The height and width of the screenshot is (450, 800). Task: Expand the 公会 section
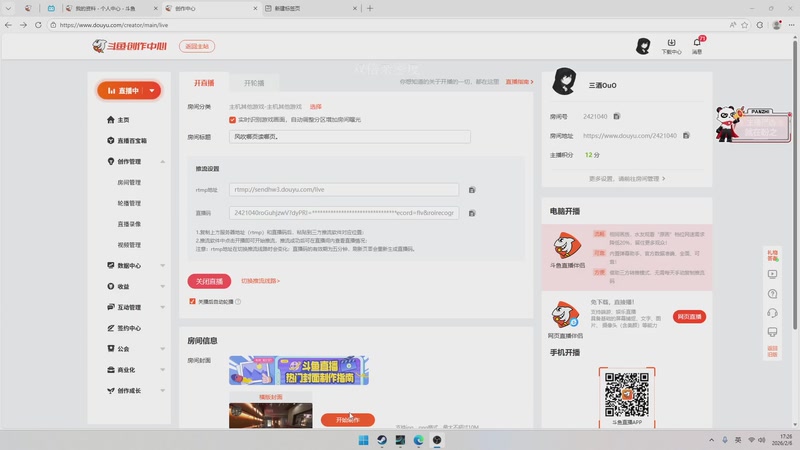pos(163,349)
